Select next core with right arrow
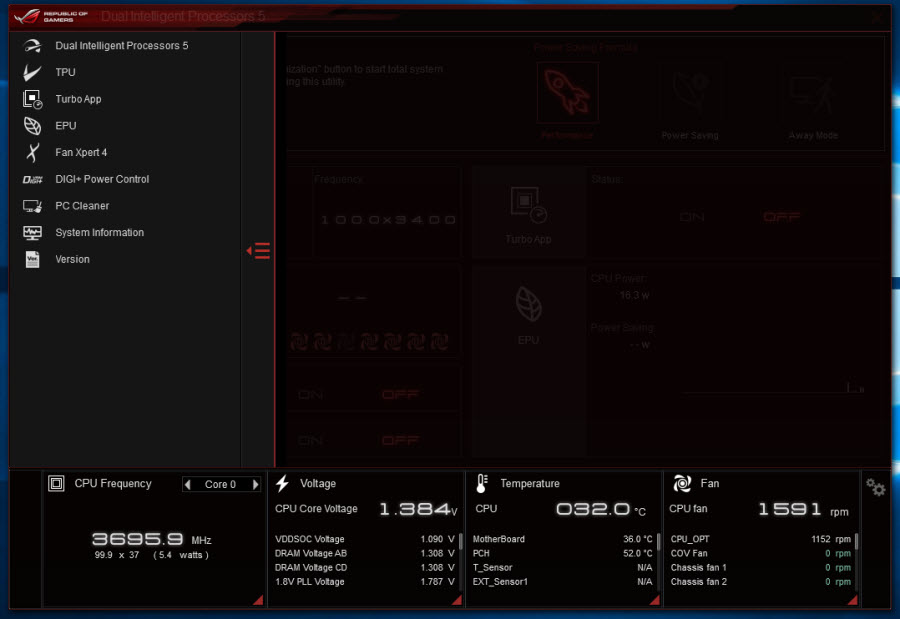900x619 pixels. (255, 485)
